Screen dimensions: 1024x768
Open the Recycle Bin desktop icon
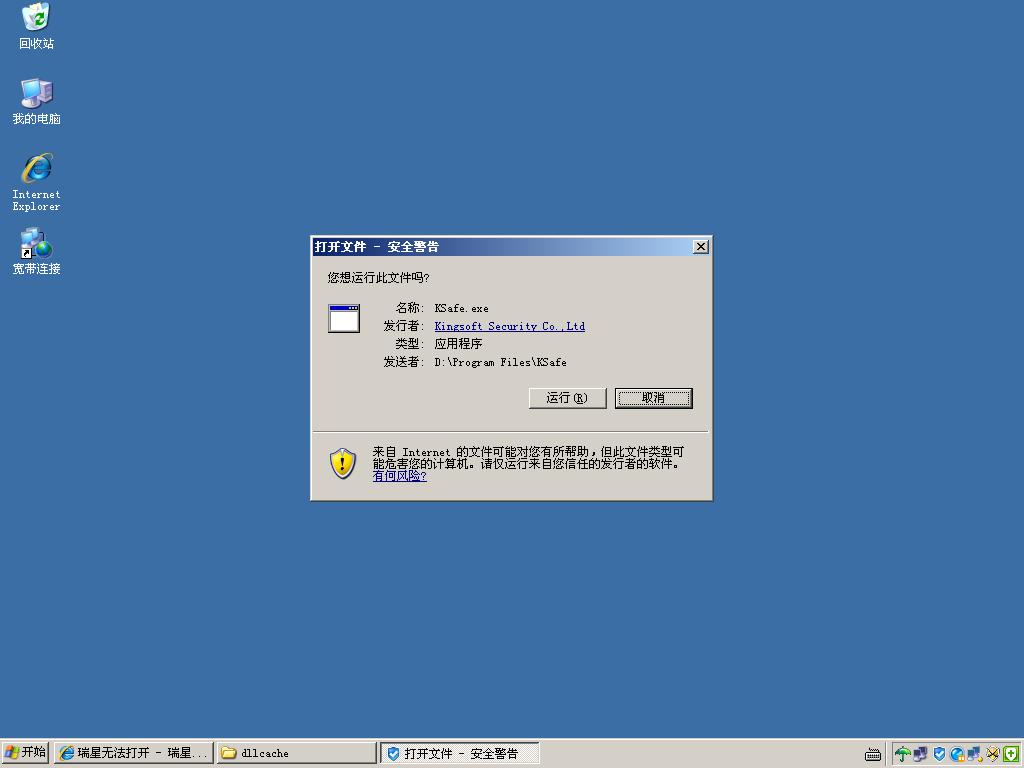(36, 26)
